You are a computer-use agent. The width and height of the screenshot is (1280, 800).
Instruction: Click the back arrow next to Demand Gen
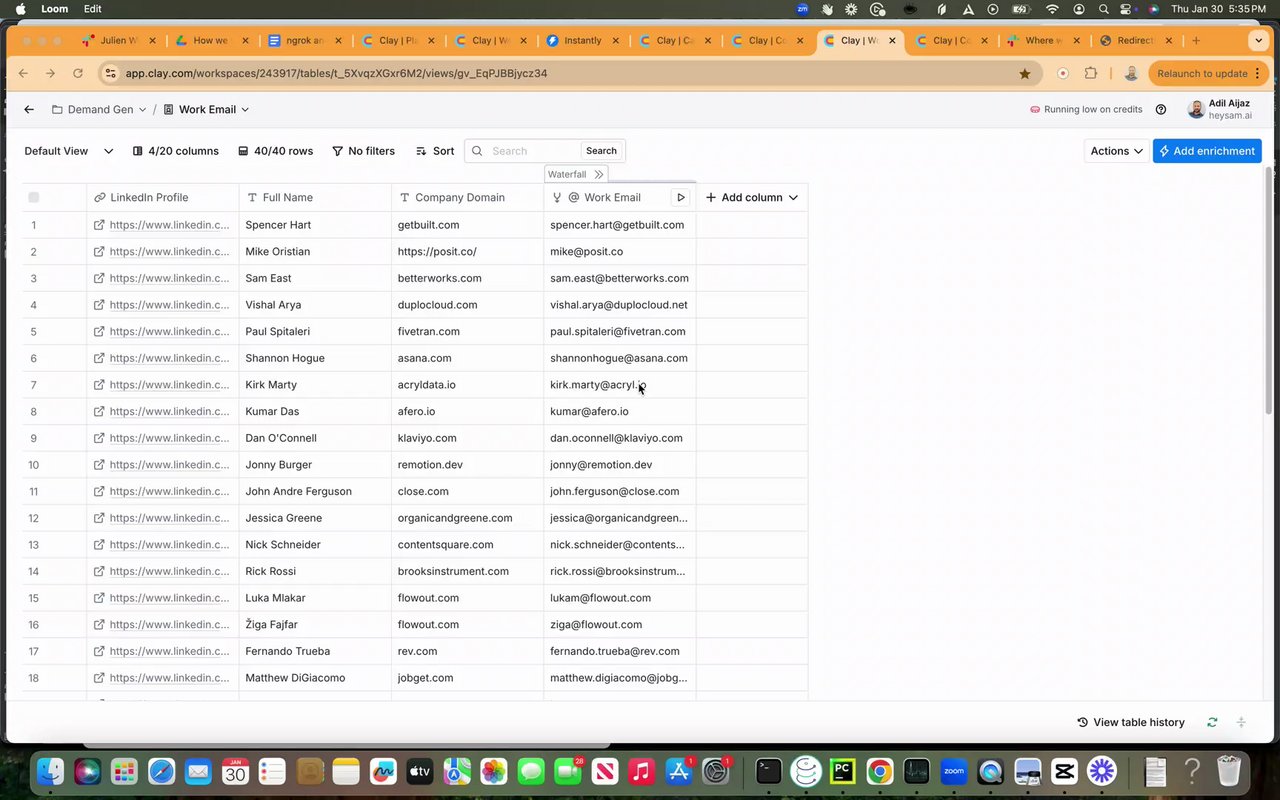click(29, 110)
